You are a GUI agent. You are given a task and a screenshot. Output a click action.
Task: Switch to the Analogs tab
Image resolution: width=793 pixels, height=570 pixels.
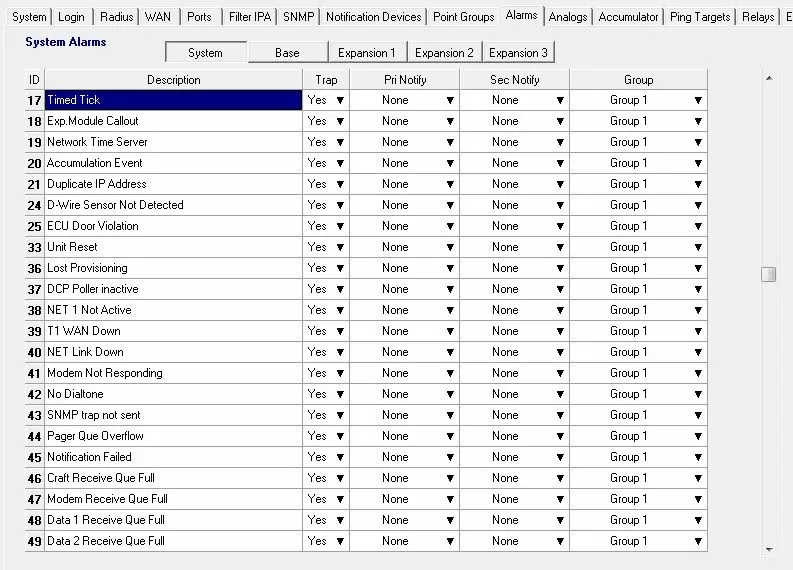click(x=568, y=17)
